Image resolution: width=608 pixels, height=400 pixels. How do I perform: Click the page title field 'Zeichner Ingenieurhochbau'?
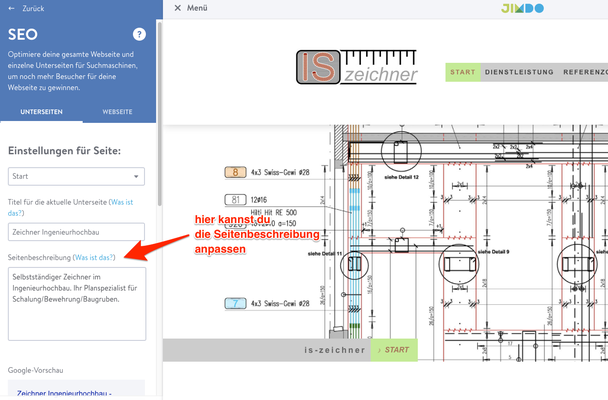(x=77, y=232)
